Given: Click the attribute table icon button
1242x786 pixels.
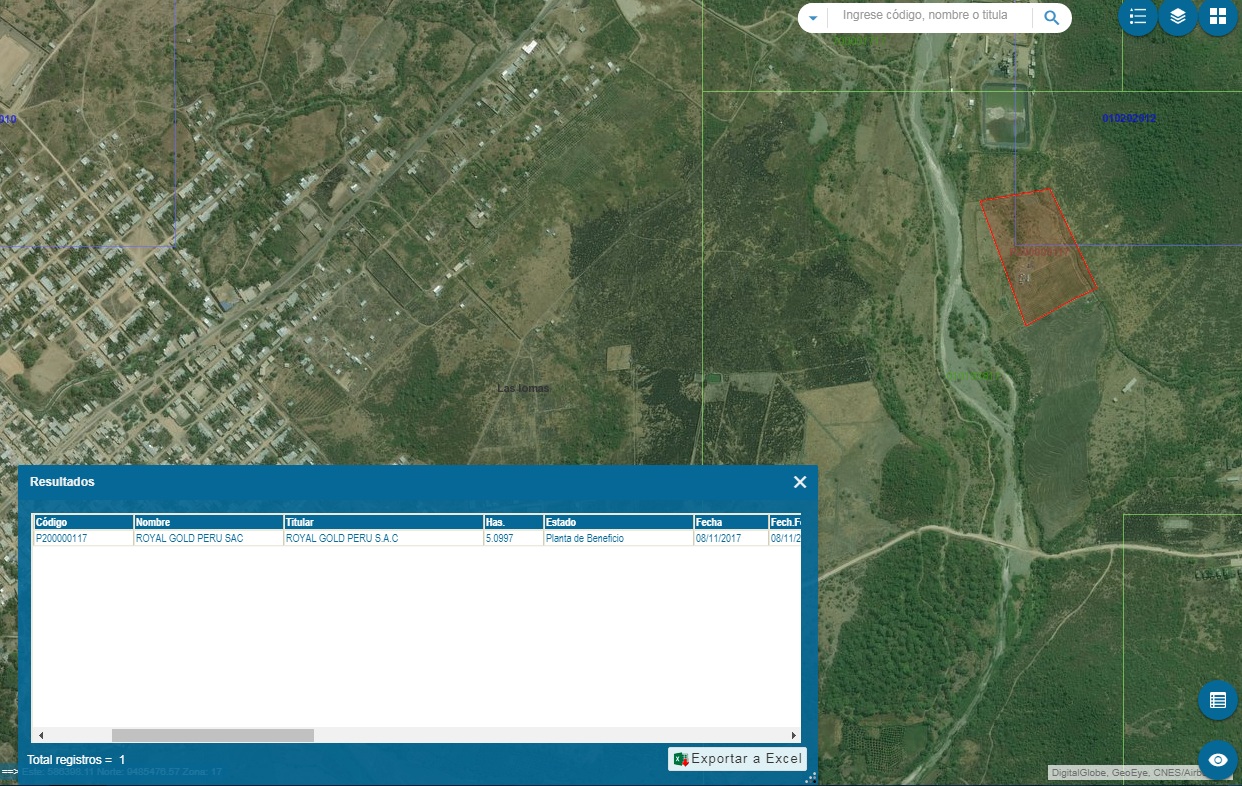Looking at the screenshot, I should [1217, 700].
